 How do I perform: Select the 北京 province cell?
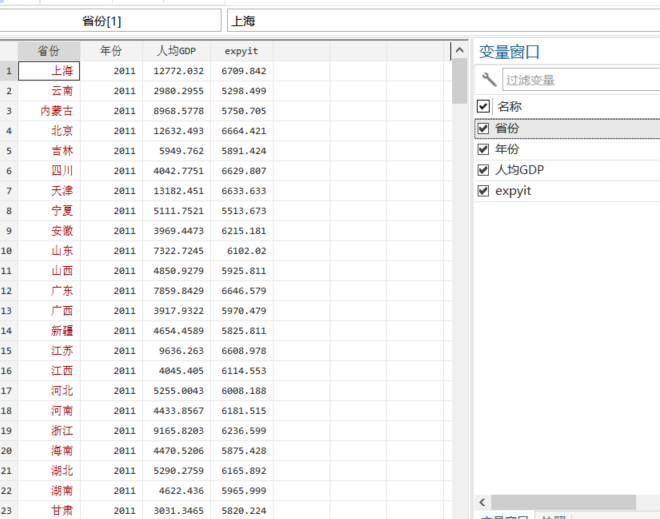pos(49,131)
